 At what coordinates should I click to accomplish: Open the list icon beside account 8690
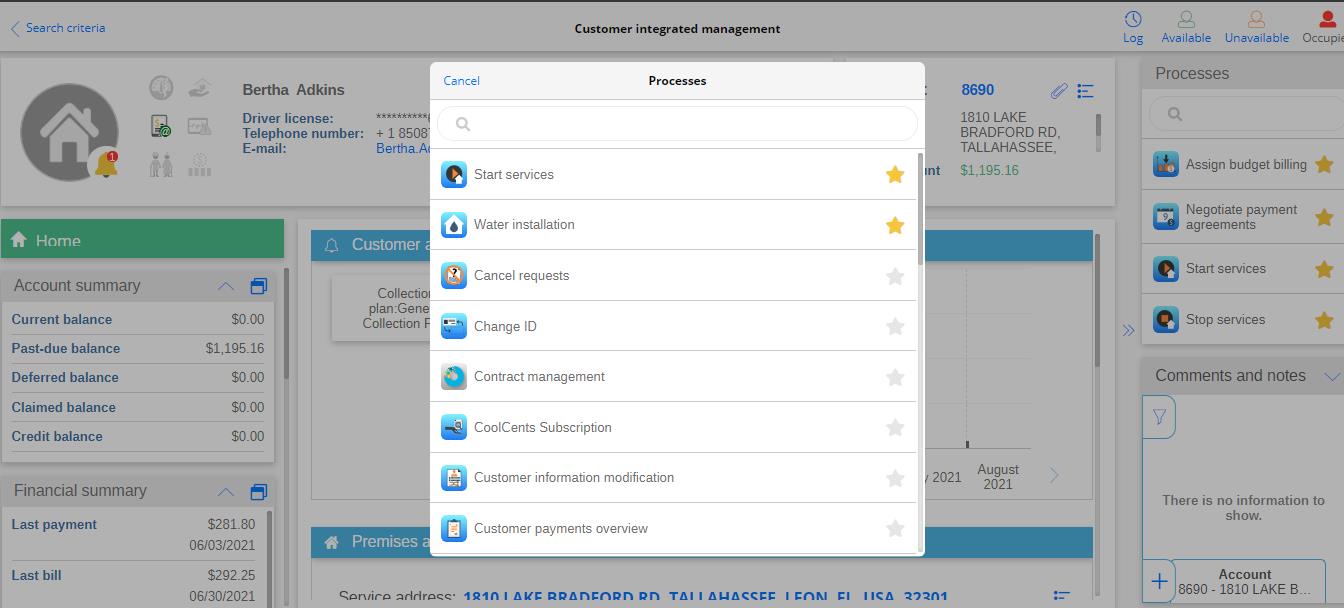(x=1085, y=91)
